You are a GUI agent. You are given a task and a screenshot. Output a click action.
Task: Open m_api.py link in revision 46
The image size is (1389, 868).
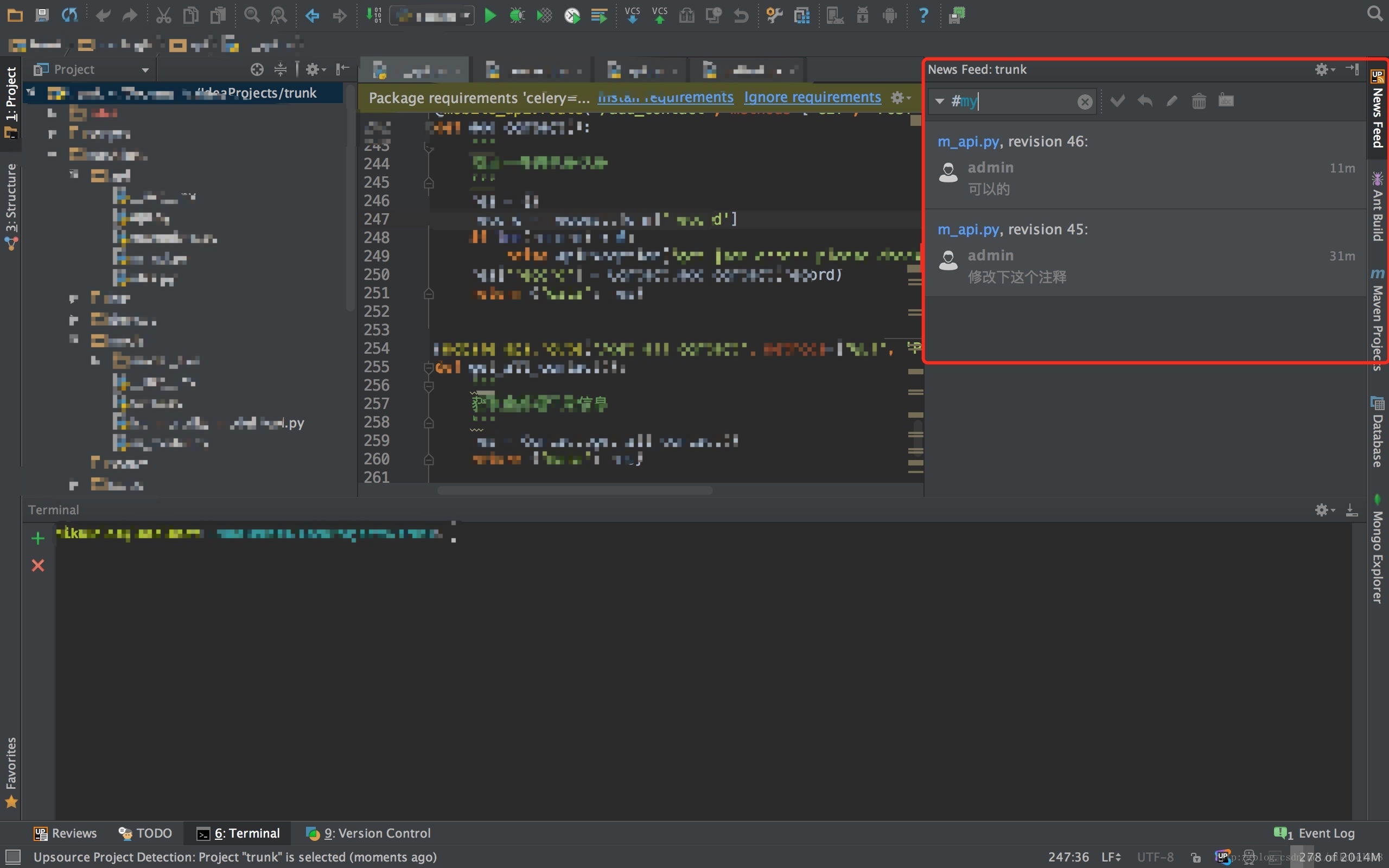pos(969,142)
